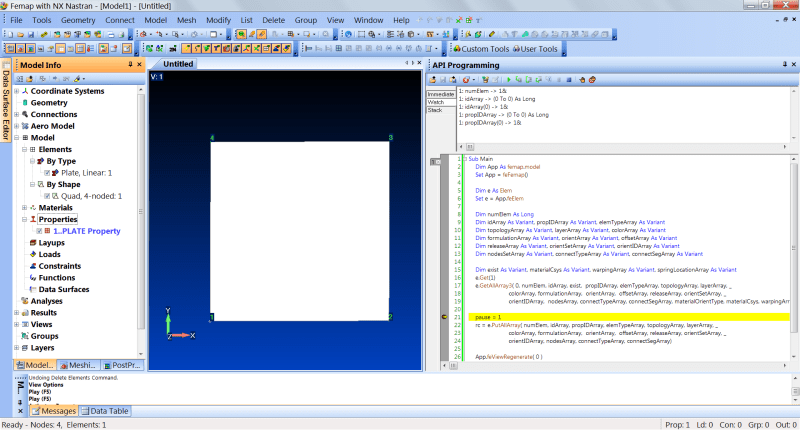Click the New Model icon in the toolbar
Screen dimensions: 800x430
10,35
